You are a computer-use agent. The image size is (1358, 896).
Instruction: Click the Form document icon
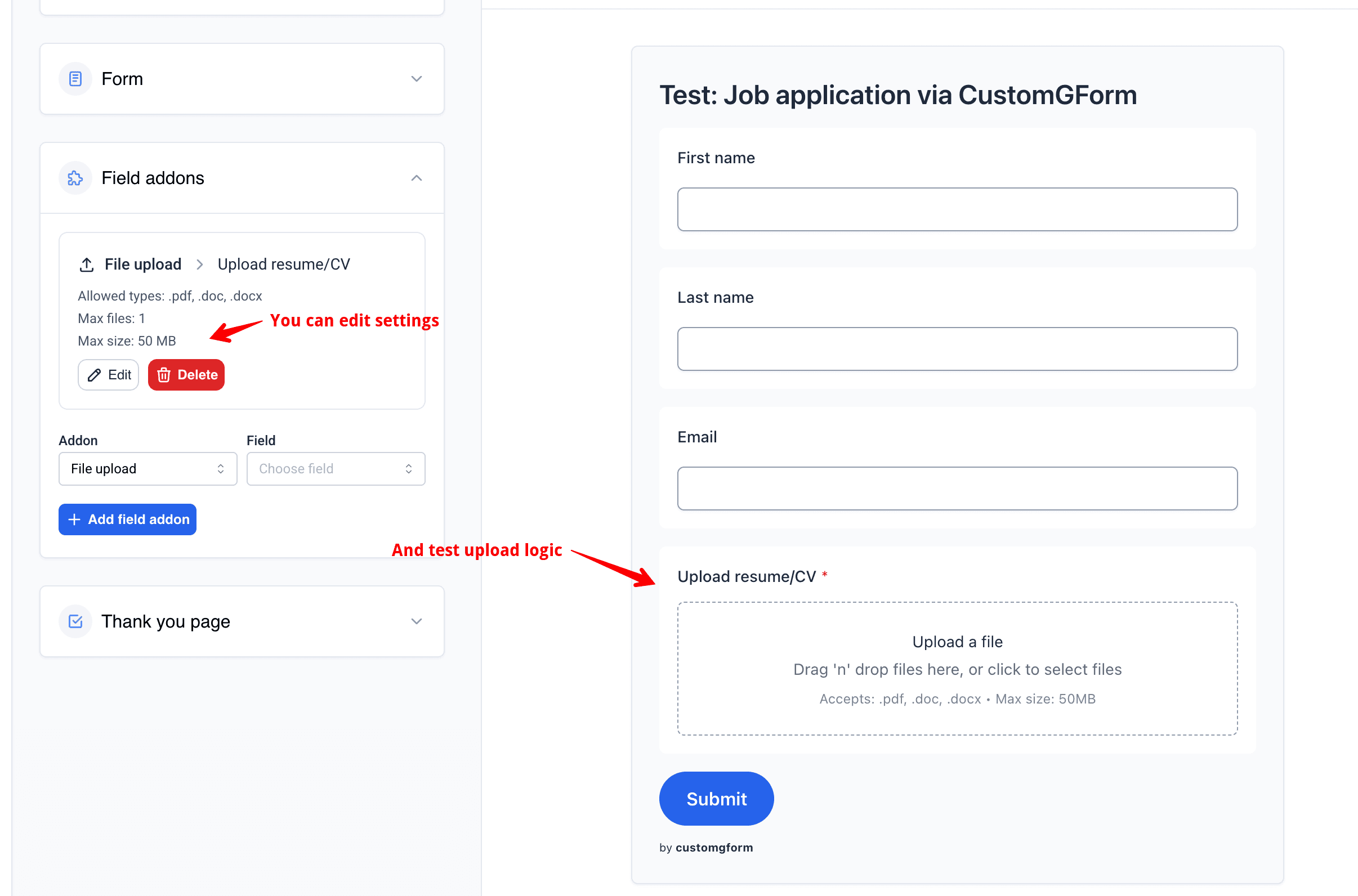pyautogui.click(x=75, y=79)
